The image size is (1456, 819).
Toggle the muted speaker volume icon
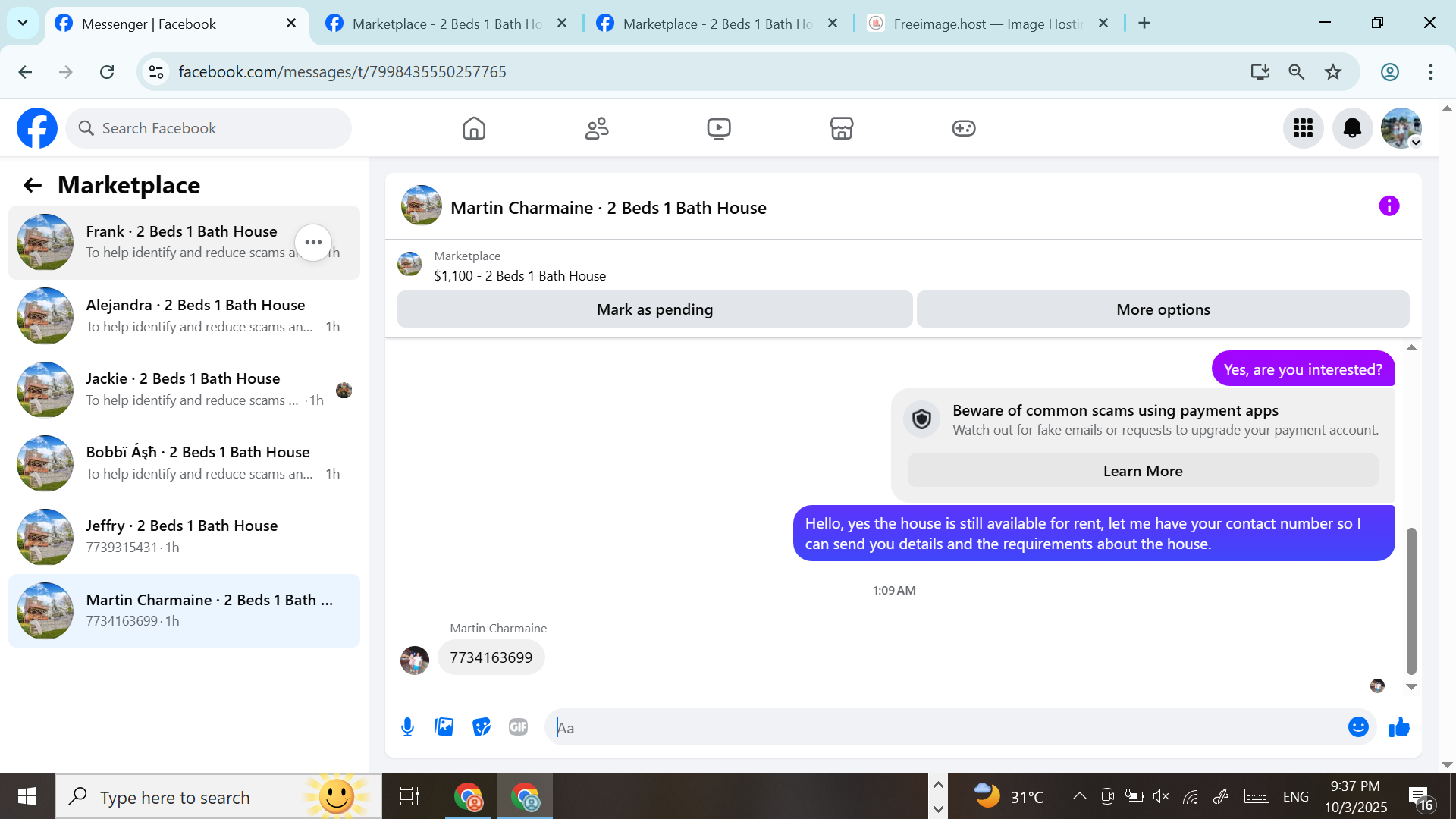[1161, 796]
